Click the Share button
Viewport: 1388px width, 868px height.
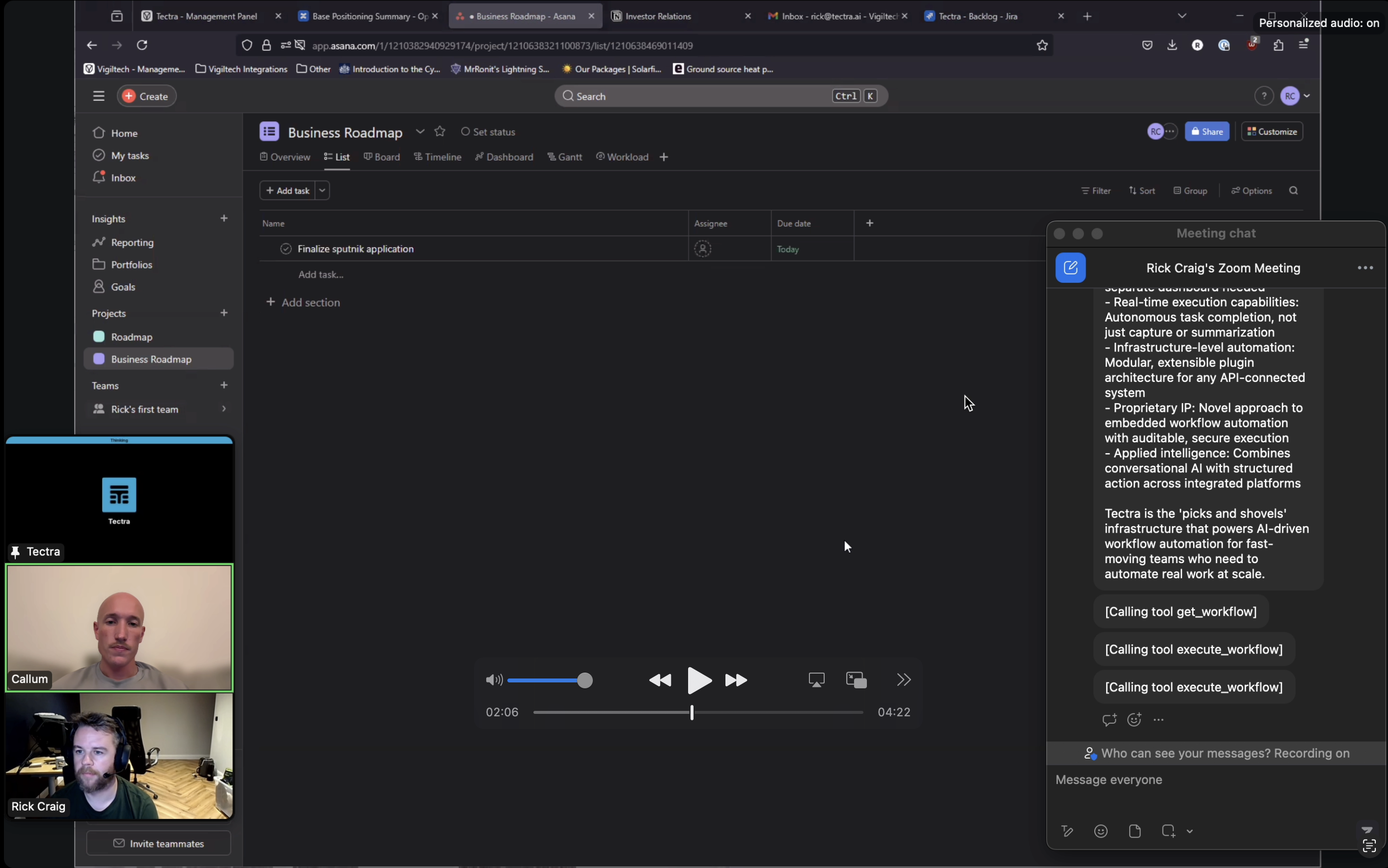[x=1207, y=132]
